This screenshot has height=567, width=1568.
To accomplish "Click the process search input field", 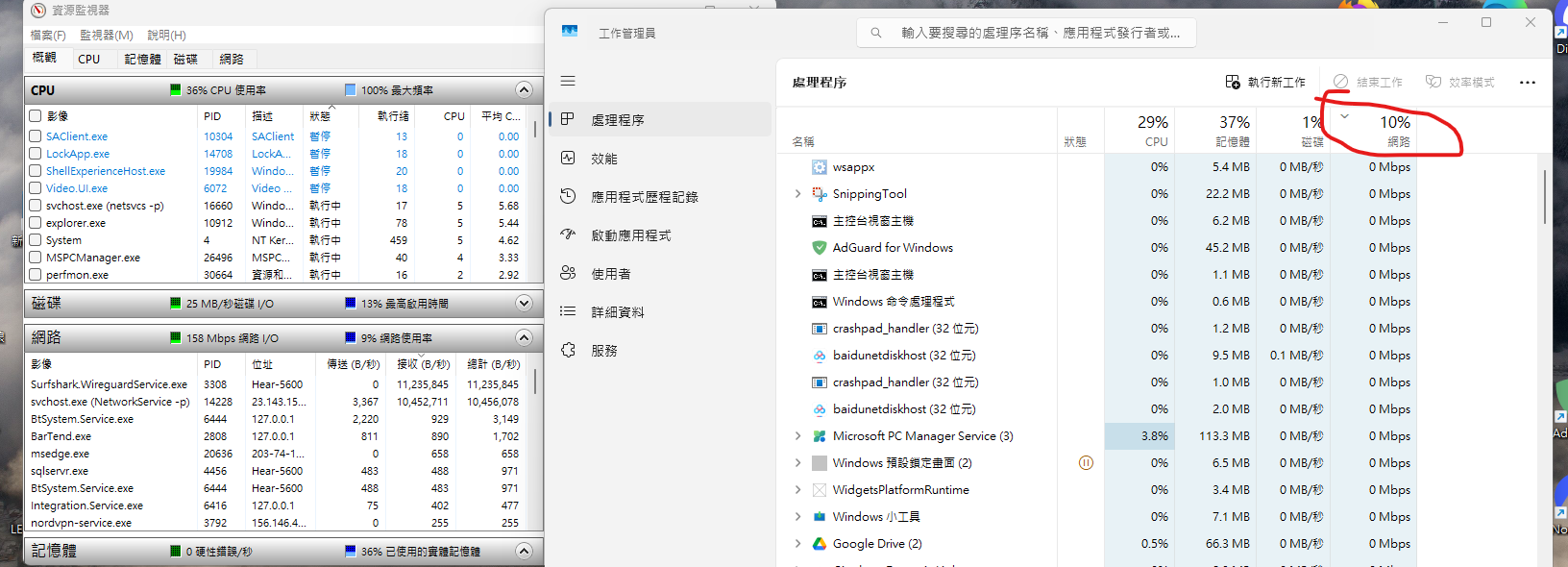I will point(1026,33).
